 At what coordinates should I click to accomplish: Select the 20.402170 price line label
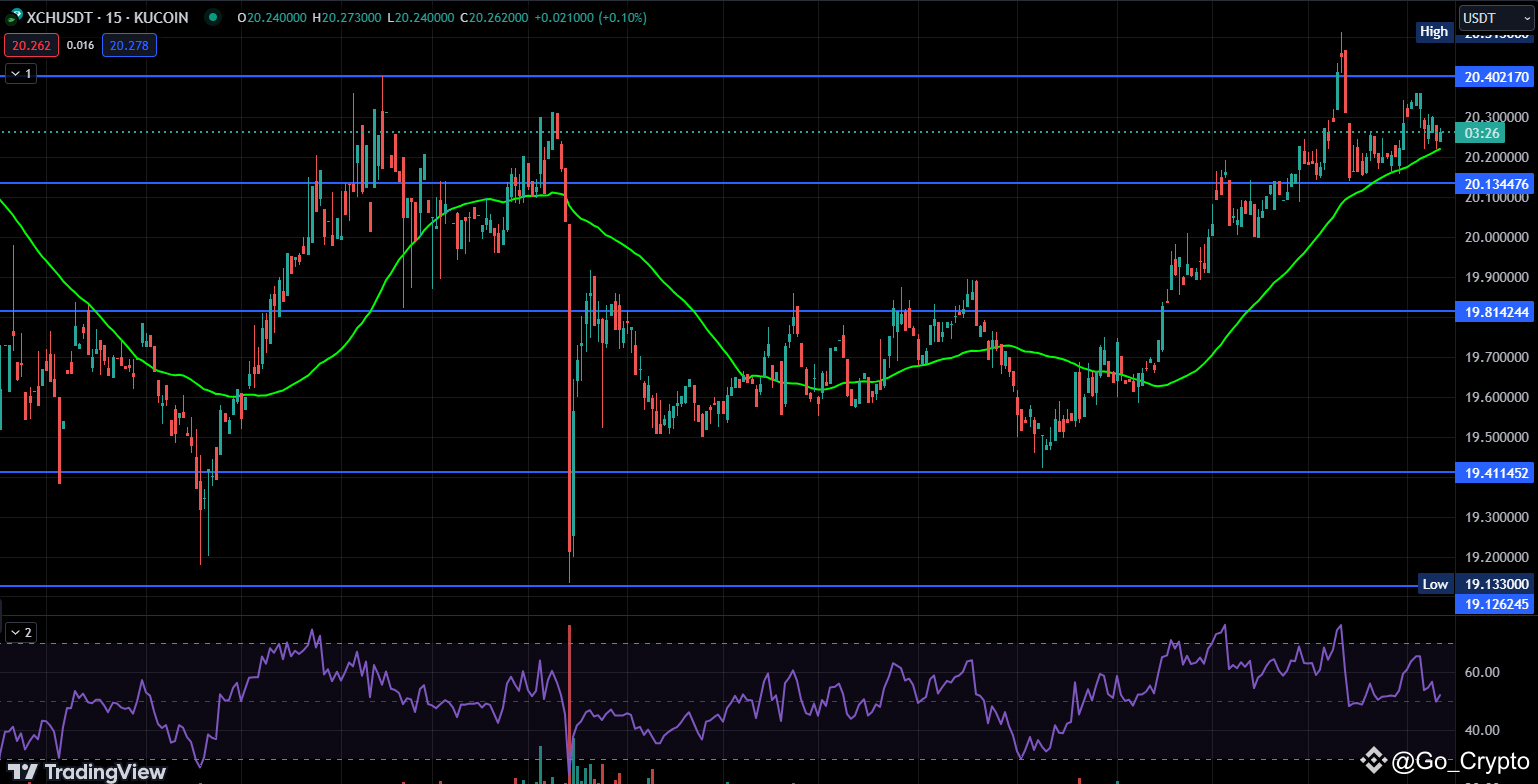1495,77
